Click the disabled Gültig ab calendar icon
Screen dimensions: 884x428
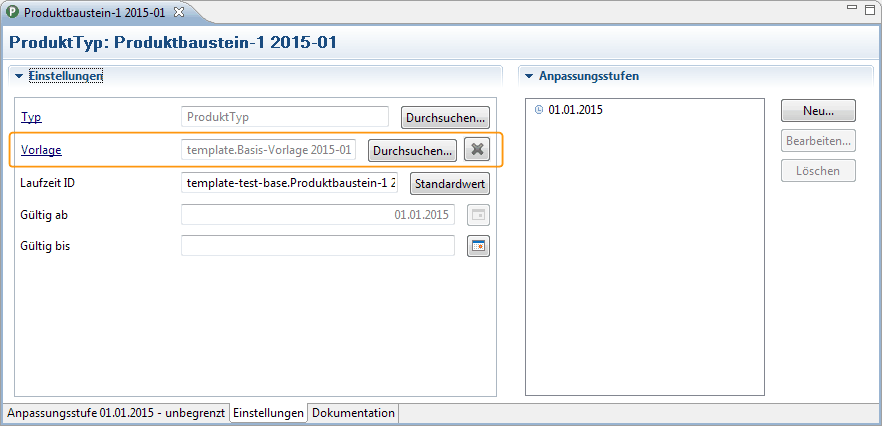[x=478, y=215]
